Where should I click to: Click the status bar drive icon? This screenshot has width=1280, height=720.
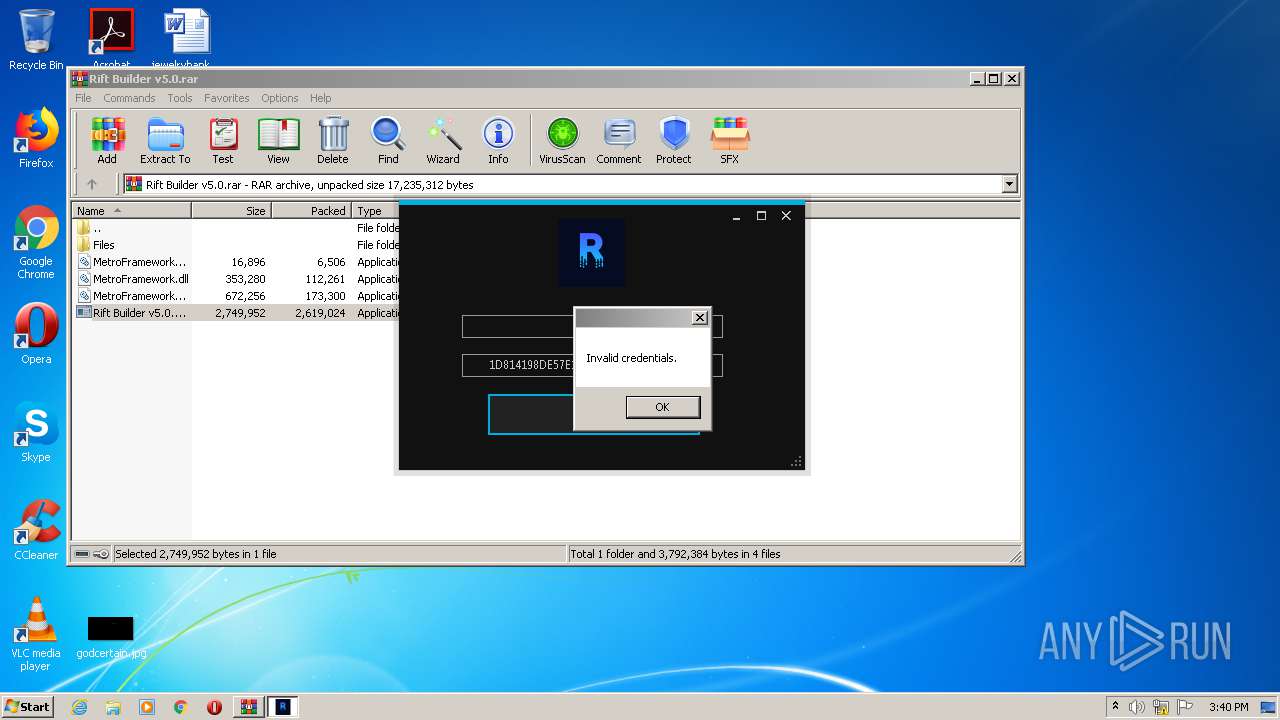click(x=82, y=554)
